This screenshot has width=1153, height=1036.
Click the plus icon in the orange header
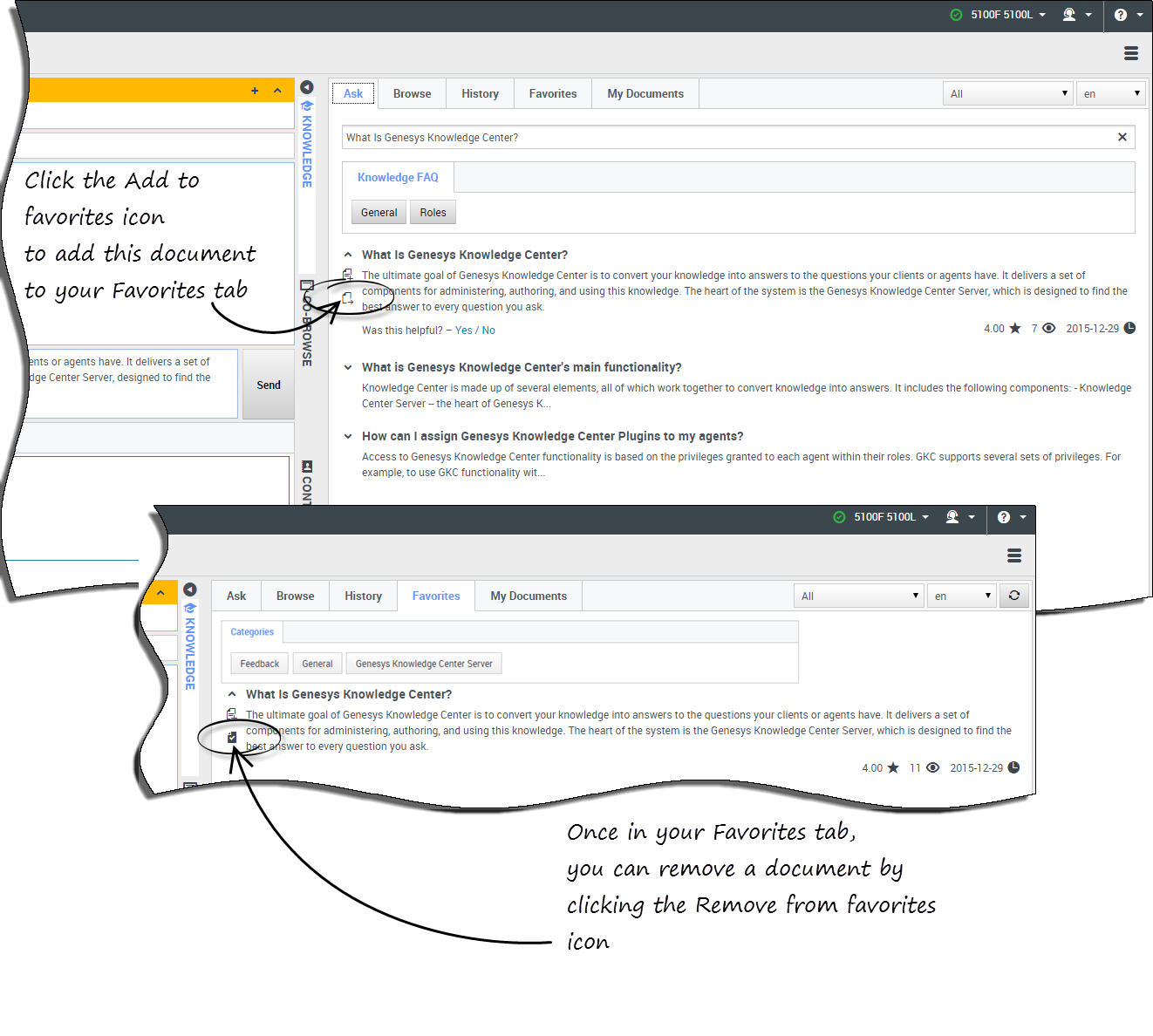(x=255, y=91)
